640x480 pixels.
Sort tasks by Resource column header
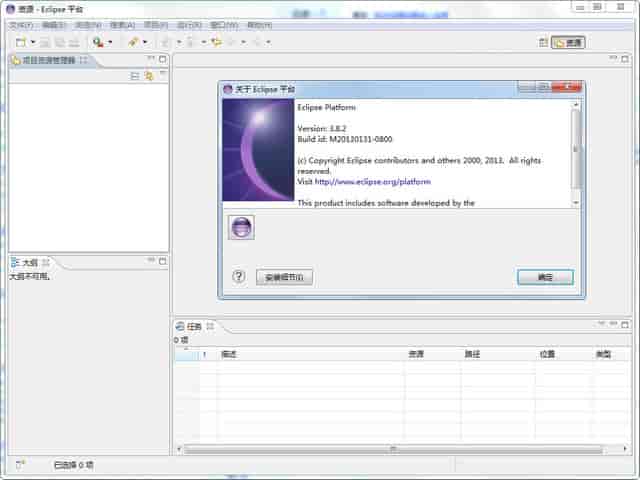point(433,354)
